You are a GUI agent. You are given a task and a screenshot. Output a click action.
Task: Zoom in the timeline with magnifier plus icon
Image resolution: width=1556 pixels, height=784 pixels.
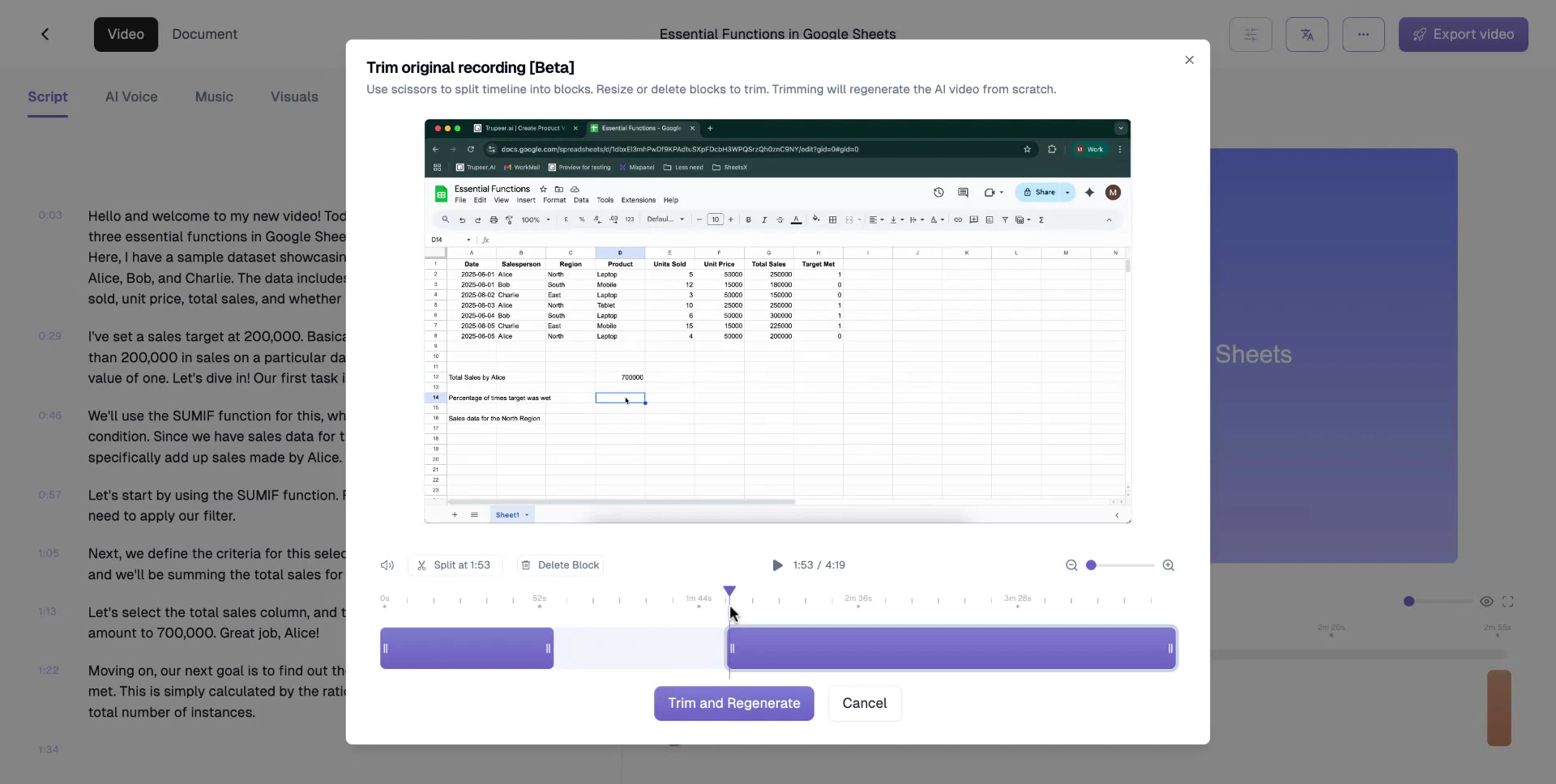pos(1169,565)
